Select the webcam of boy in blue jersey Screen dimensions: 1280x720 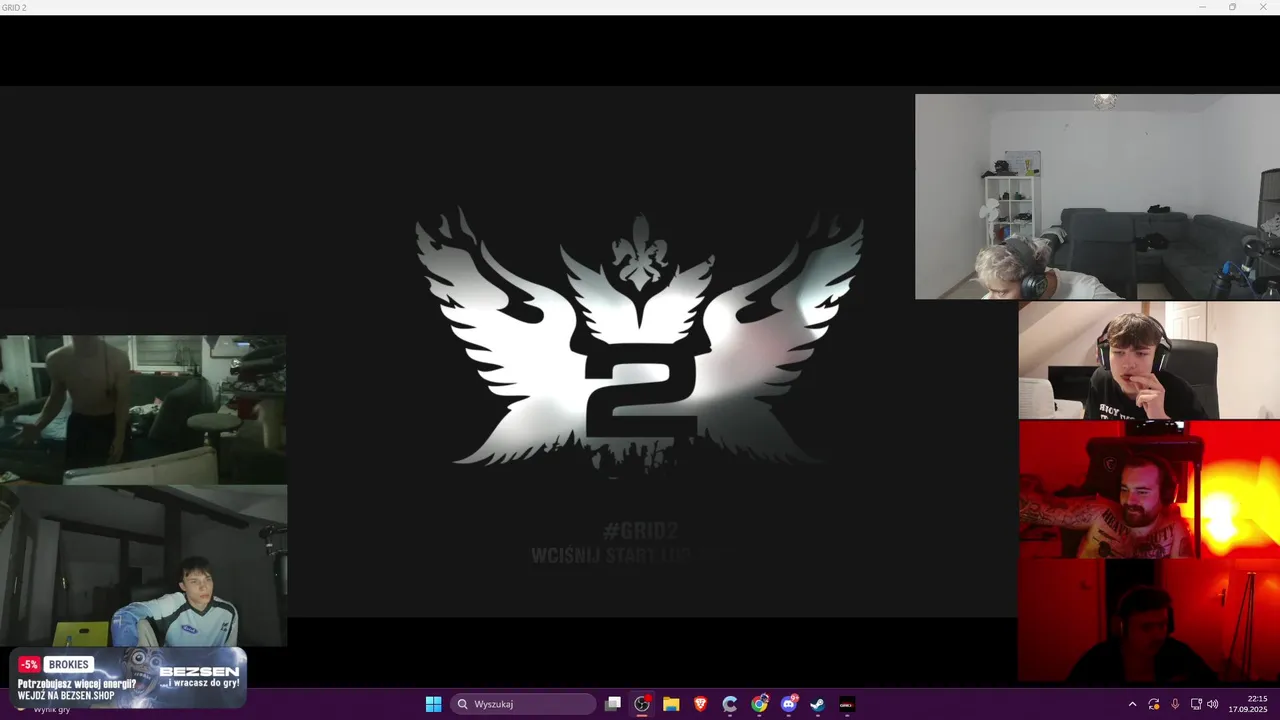[143, 566]
